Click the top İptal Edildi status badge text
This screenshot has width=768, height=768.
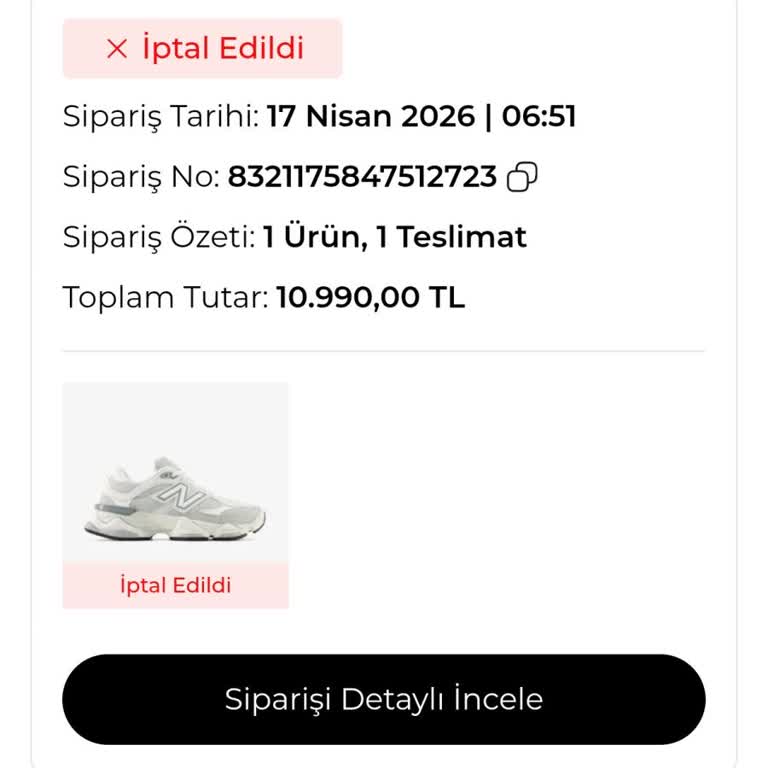click(x=222, y=48)
